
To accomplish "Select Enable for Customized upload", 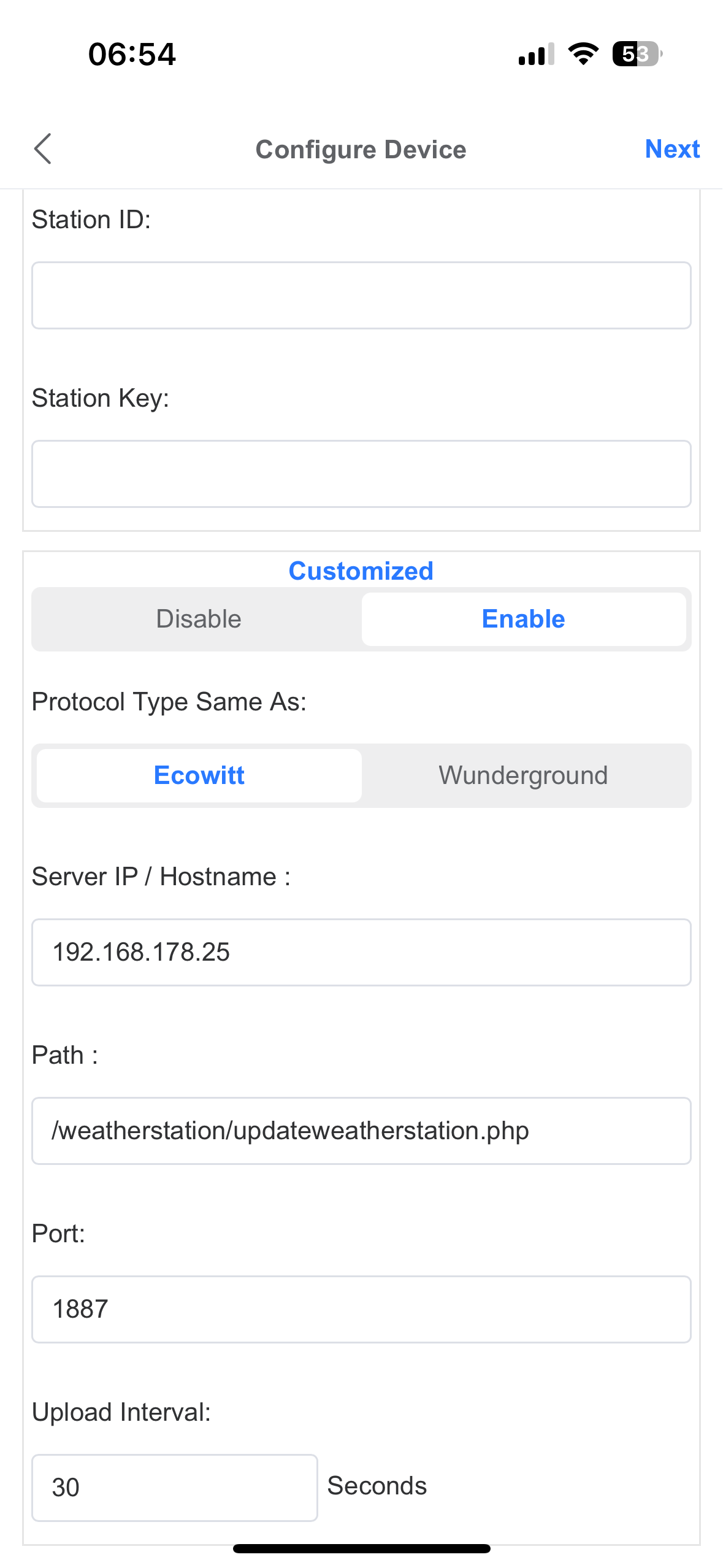I will tap(523, 619).
